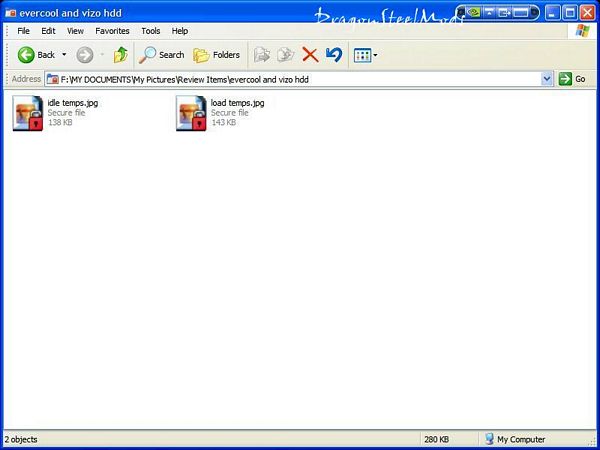
Task: Click the Back navigation button
Action: click(x=36, y=55)
